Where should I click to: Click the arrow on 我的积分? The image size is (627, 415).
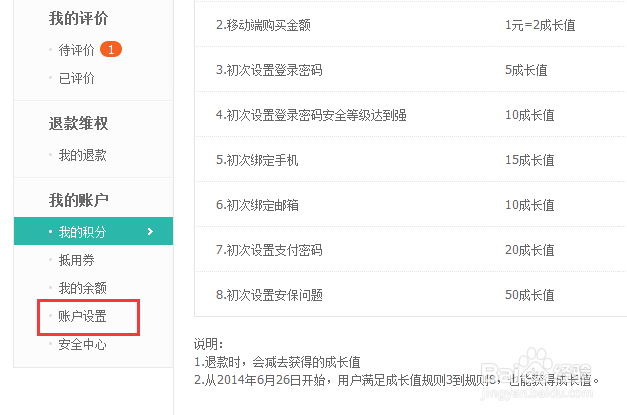pyautogui.click(x=150, y=232)
